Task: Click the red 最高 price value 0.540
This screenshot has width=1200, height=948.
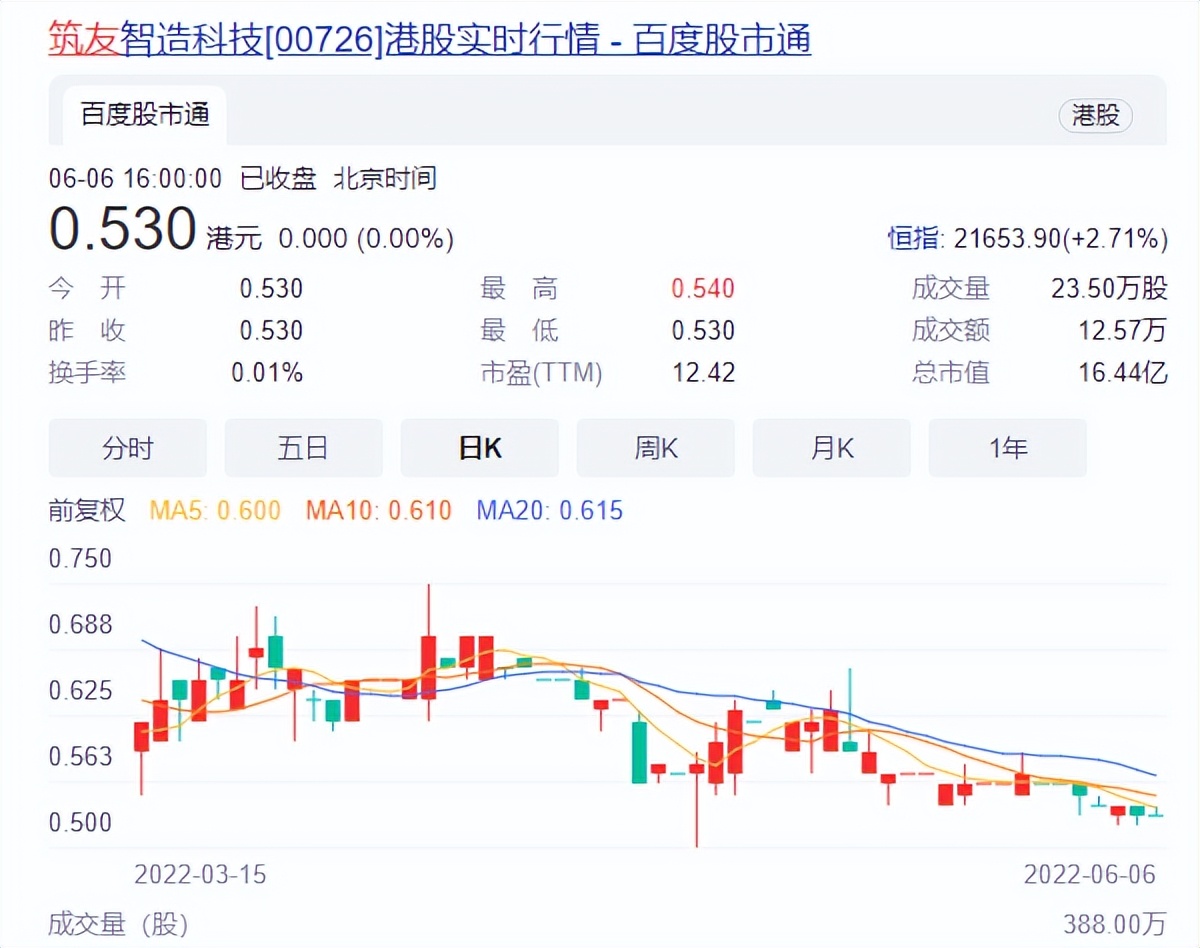Action: click(x=700, y=288)
